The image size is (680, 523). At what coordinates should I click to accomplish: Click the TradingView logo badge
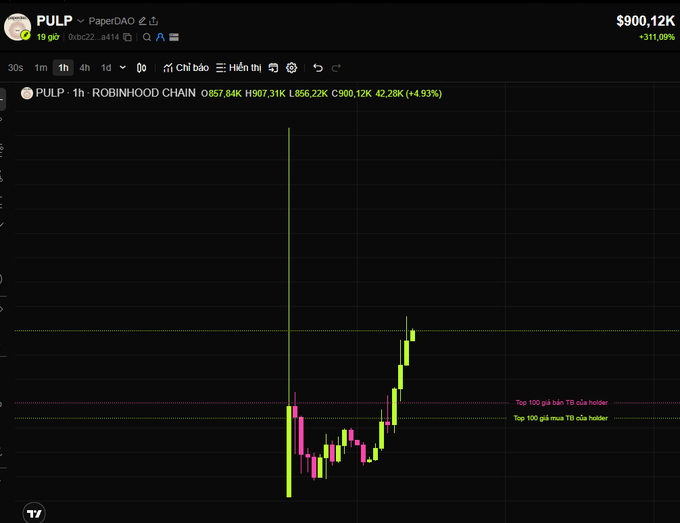[34, 513]
